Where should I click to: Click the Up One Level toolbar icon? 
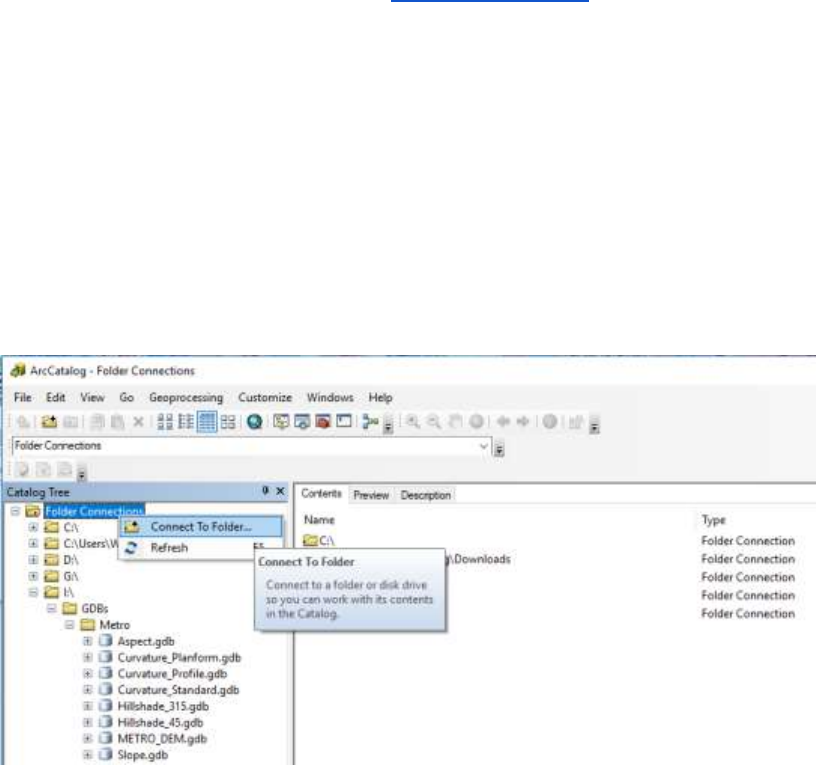[x=23, y=422]
